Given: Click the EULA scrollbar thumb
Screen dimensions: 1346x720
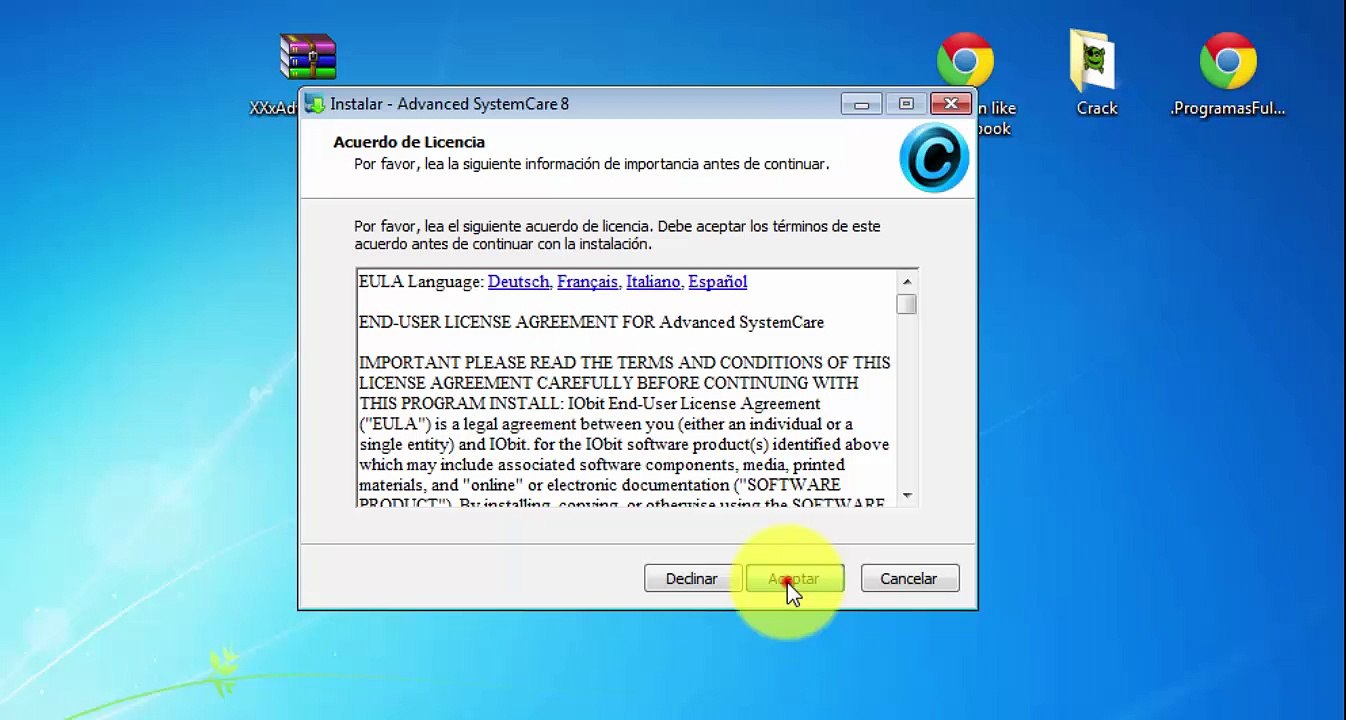Looking at the screenshot, I should coord(907,304).
